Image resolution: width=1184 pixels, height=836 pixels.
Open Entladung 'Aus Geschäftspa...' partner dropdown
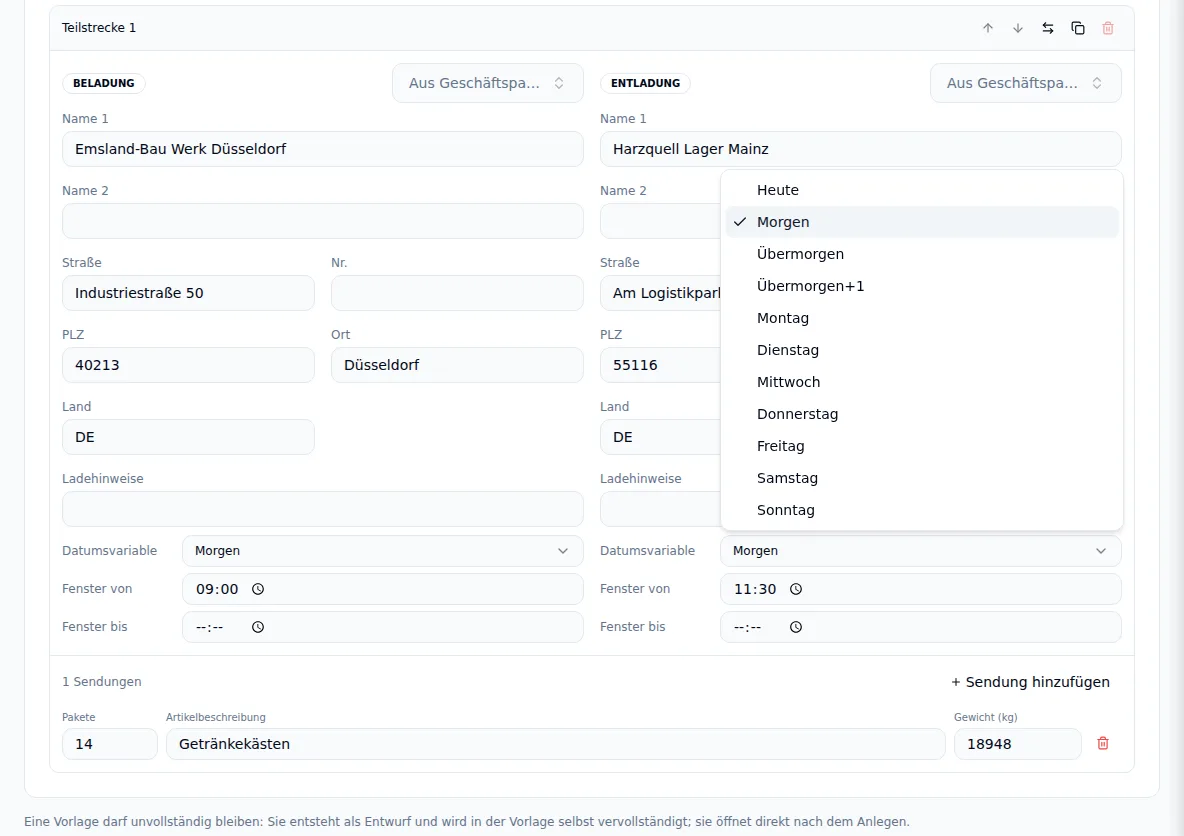[1025, 83]
